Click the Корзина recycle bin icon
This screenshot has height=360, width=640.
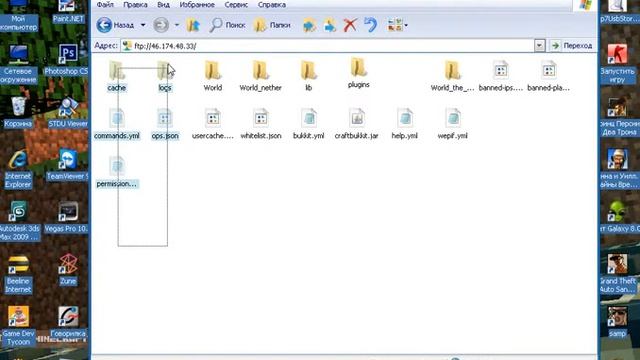[18, 112]
